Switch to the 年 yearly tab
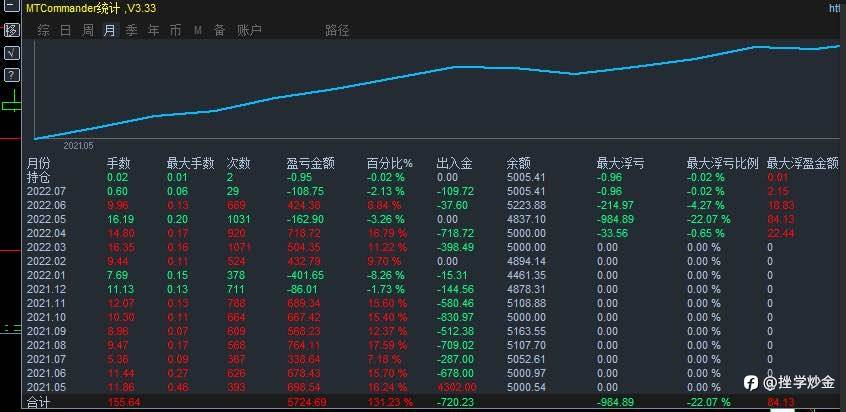Screen dimensions: 846x412 tap(154, 30)
